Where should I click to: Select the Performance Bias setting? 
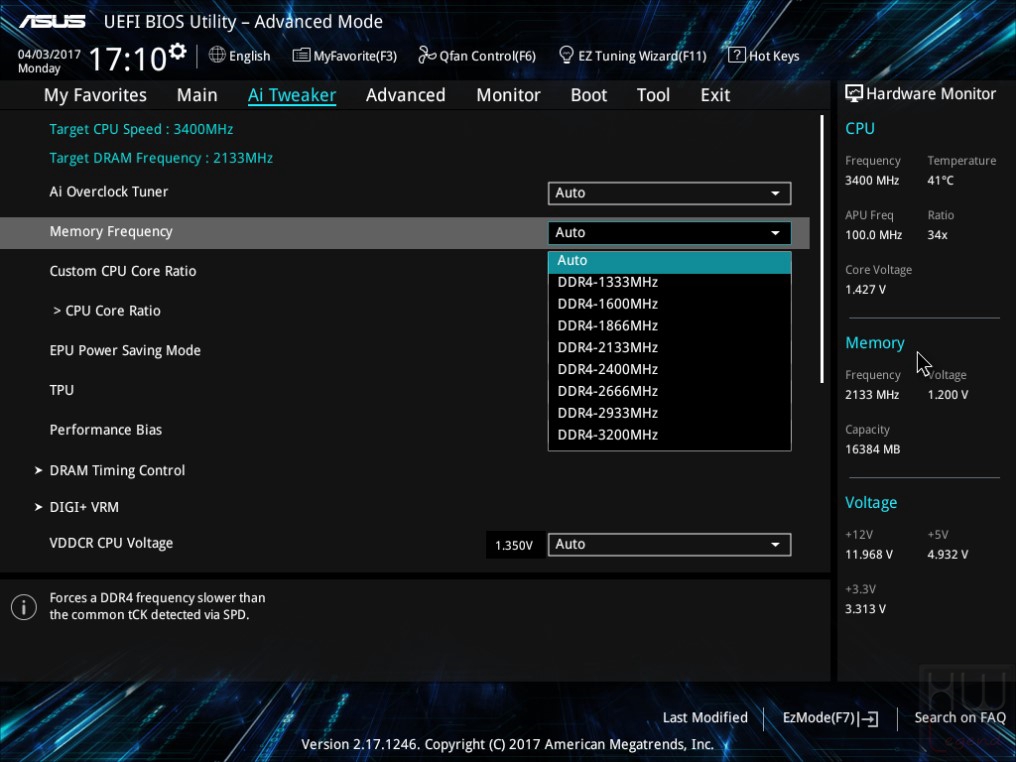pos(106,430)
